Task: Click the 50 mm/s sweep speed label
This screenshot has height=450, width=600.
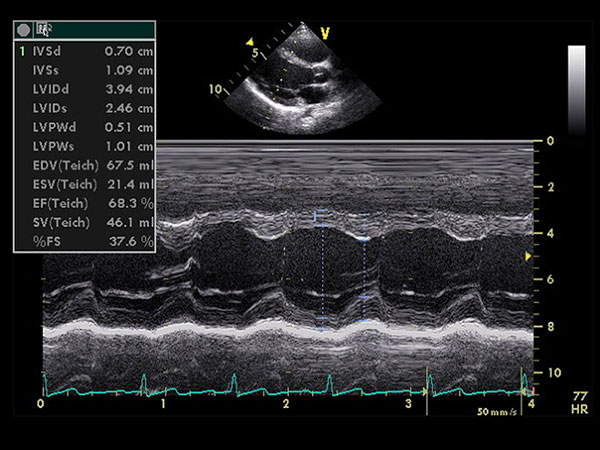Action: click(x=497, y=411)
